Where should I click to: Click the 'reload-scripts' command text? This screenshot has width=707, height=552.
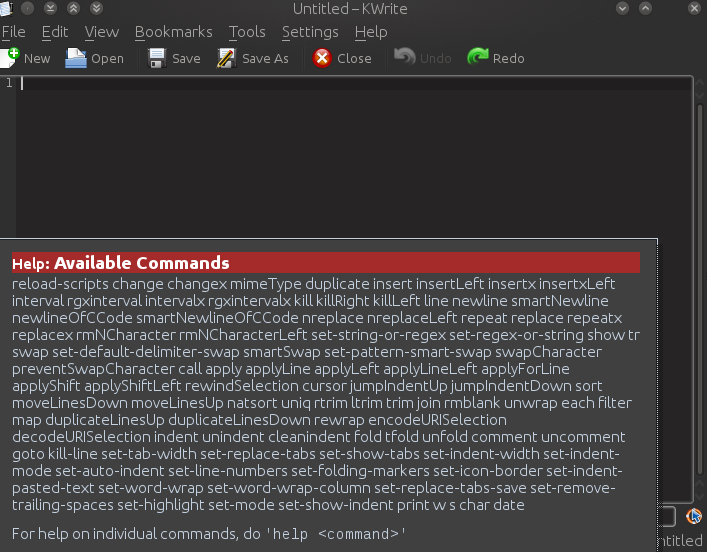coord(60,284)
